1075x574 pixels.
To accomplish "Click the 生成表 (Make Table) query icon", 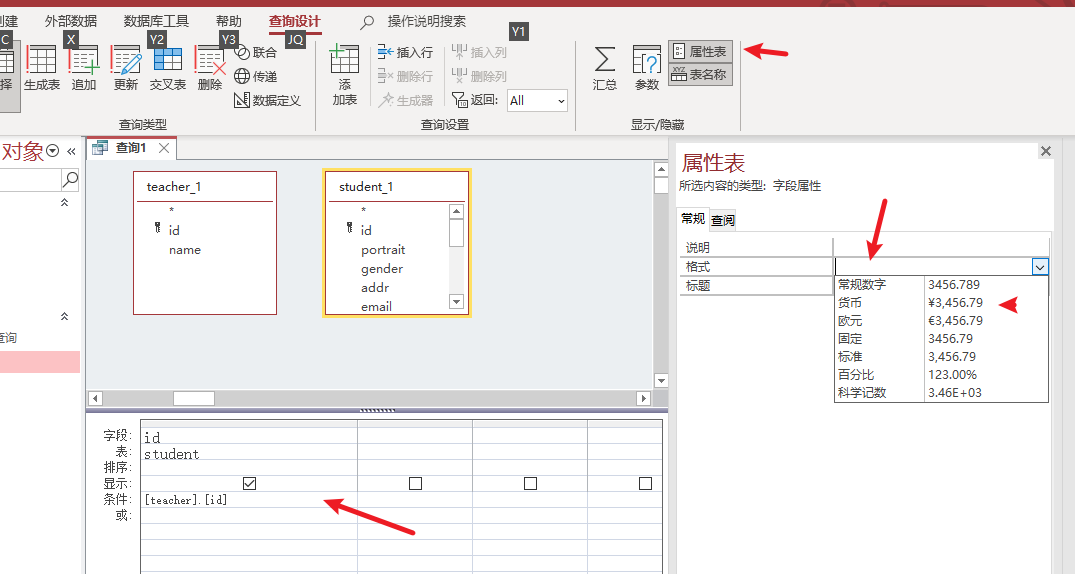I will point(41,67).
